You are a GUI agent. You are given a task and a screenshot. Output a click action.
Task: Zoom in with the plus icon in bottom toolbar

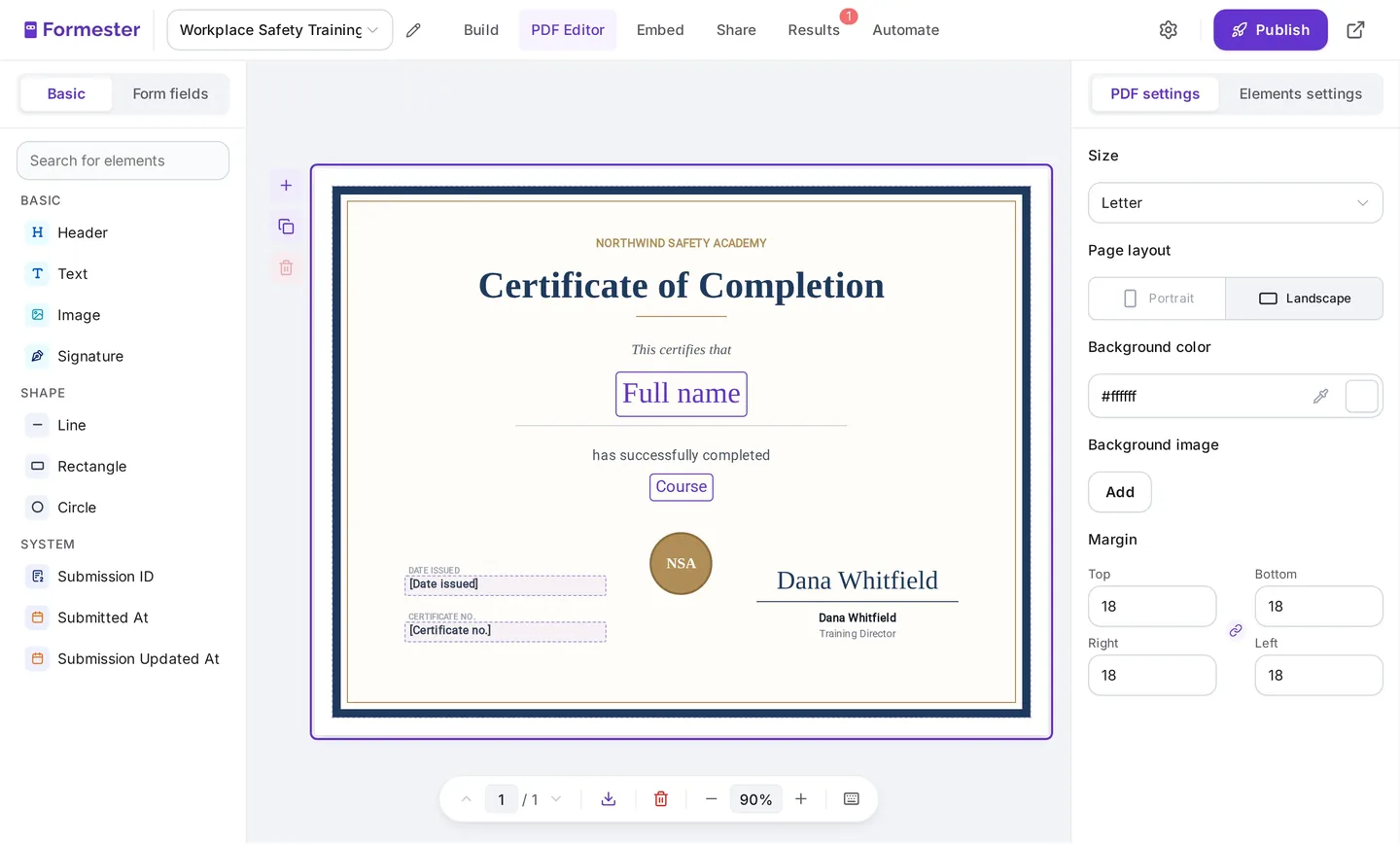point(801,799)
